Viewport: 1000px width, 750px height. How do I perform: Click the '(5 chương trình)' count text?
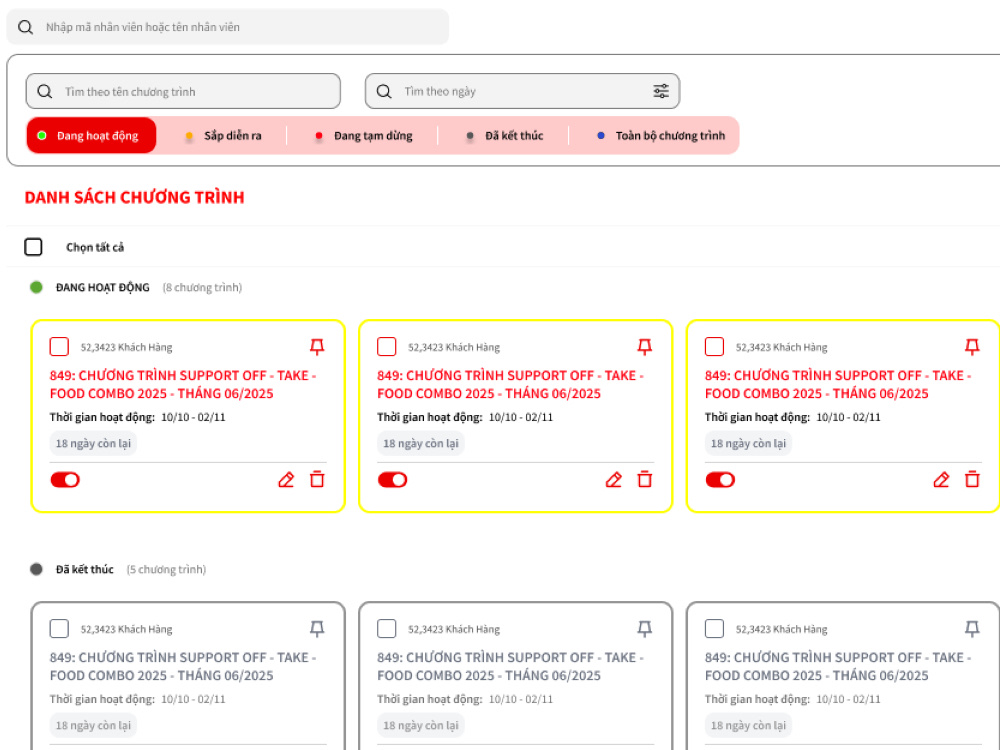[x=166, y=569]
